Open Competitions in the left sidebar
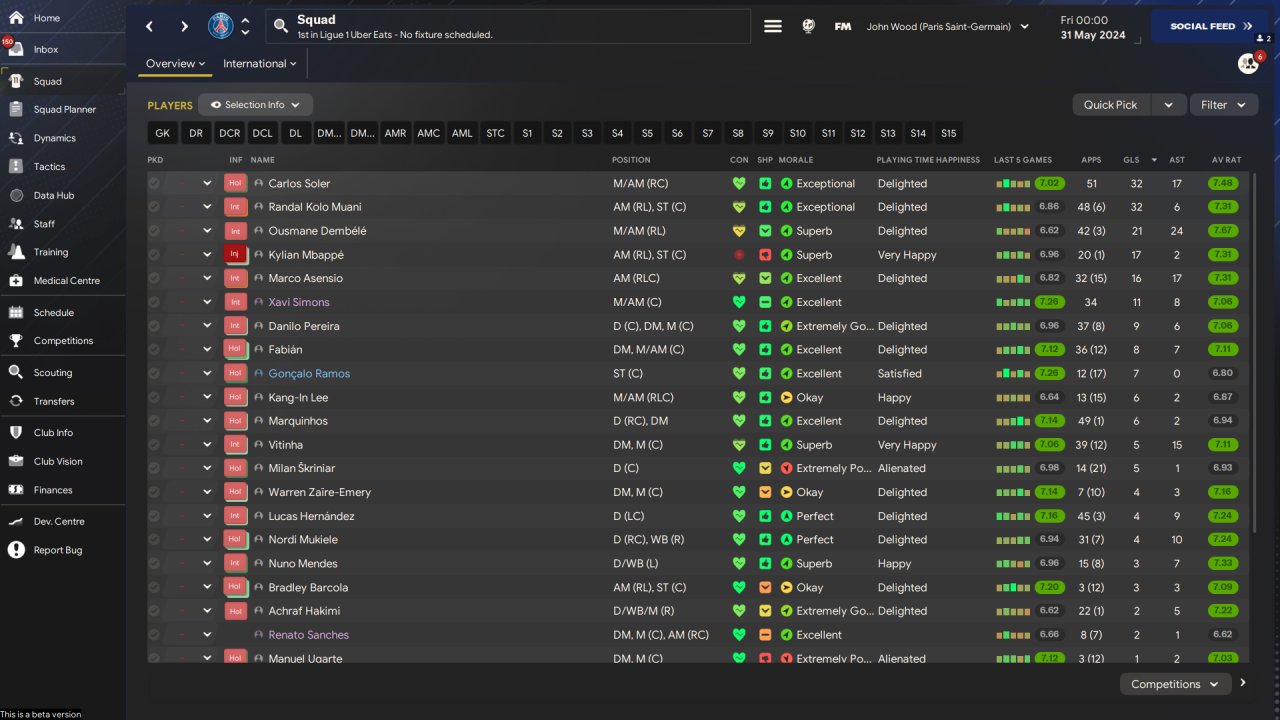Image resolution: width=1280 pixels, height=720 pixels. click(62, 341)
